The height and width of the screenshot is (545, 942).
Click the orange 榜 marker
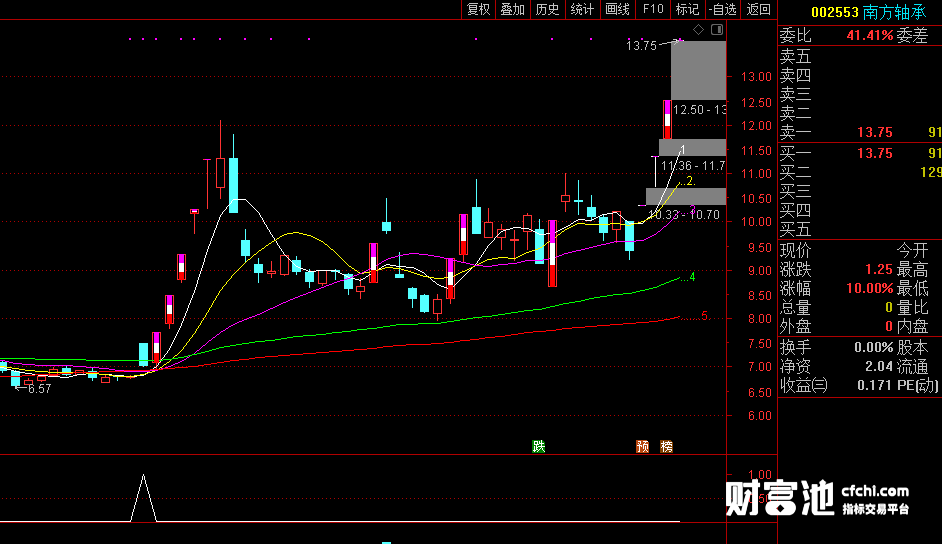pyautogui.click(x=666, y=446)
